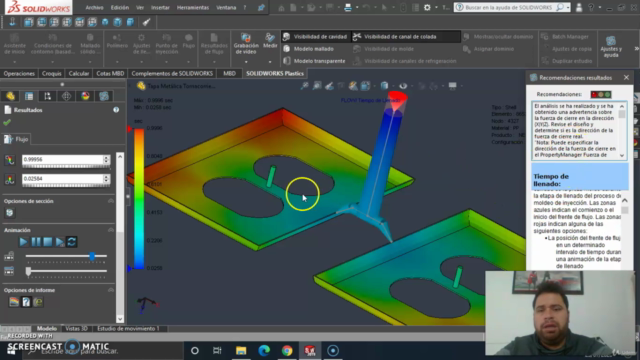
Task: Click maximum value field 0.99956
Action: [x=62, y=160]
